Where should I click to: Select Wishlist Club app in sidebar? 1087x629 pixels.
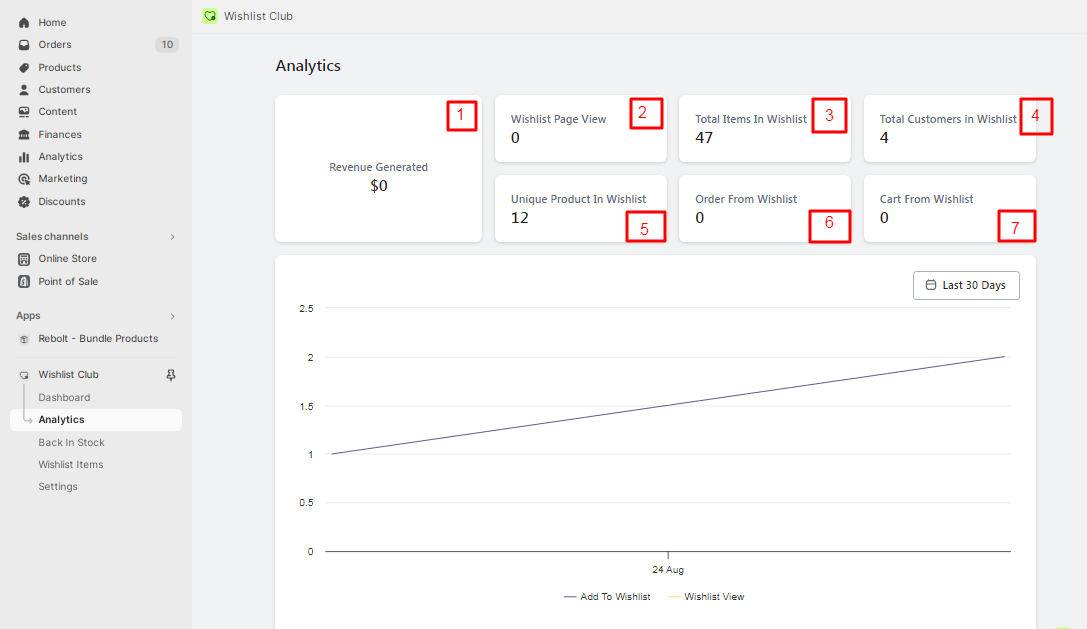tap(68, 374)
